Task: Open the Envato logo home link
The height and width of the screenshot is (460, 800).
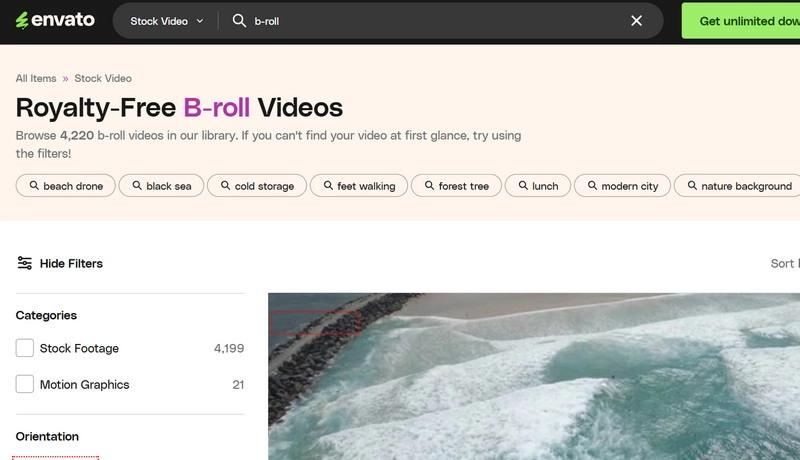Action: pyautogui.click(x=55, y=20)
